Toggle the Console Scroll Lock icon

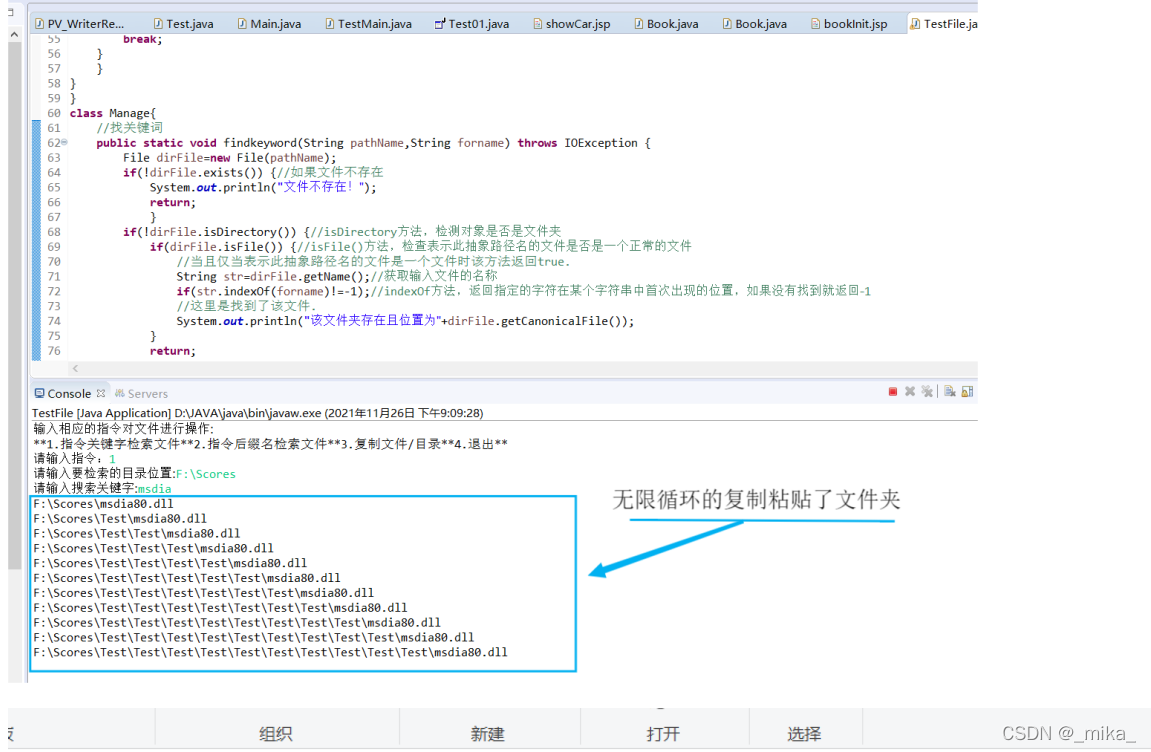point(967,391)
